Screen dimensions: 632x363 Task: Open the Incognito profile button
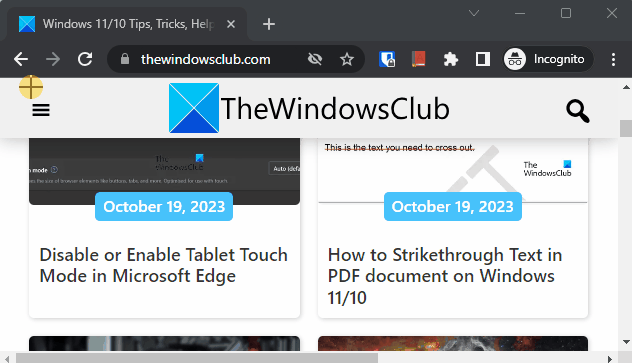[548, 59]
